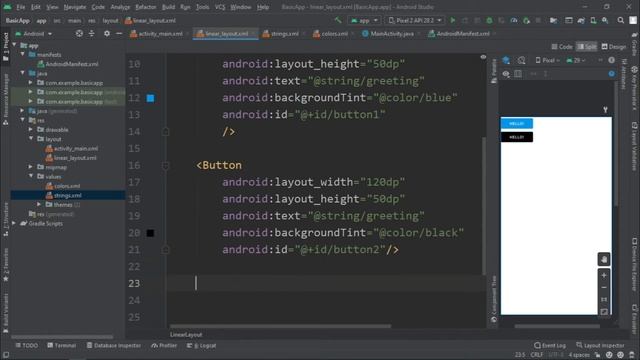
Task: Switch the editor to Code view
Action: [562, 47]
